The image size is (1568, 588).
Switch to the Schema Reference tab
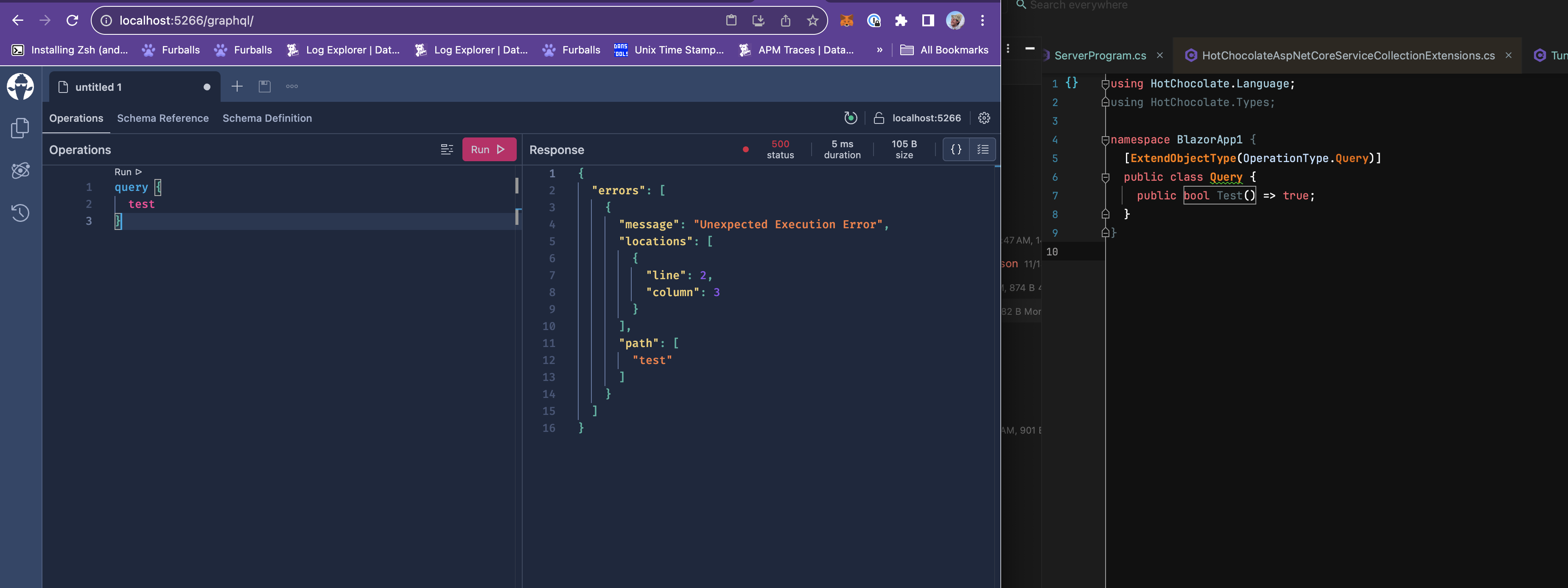(x=162, y=118)
